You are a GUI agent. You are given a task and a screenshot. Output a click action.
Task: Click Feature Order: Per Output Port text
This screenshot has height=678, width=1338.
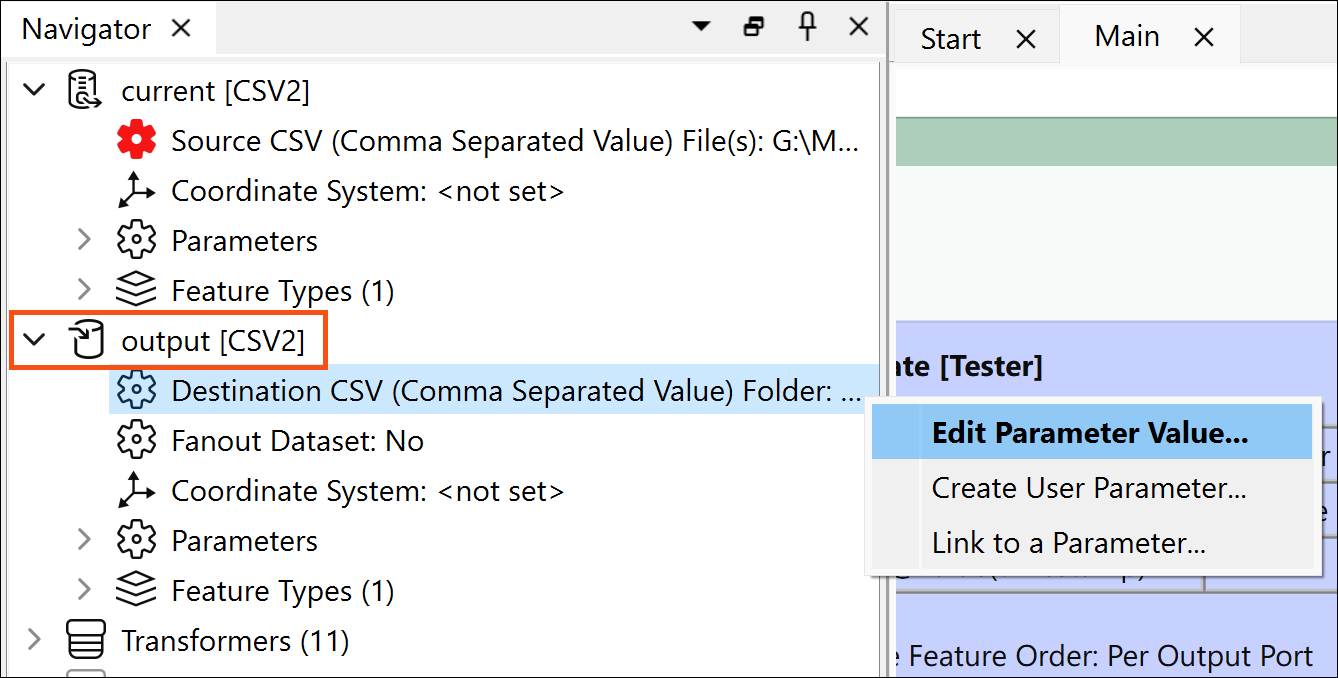(x=1110, y=656)
